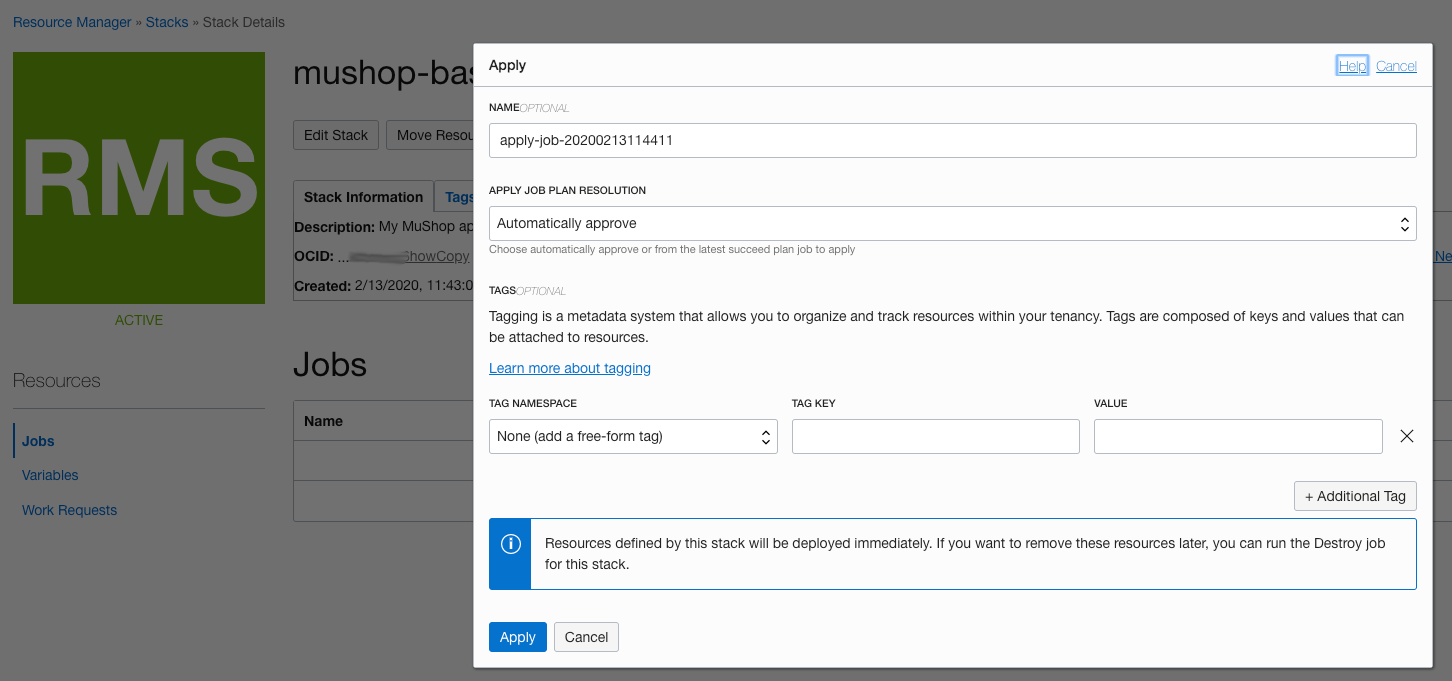The width and height of the screenshot is (1452, 681).
Task: Open Work Requests from the sidebar
Action: coord(69,510)
